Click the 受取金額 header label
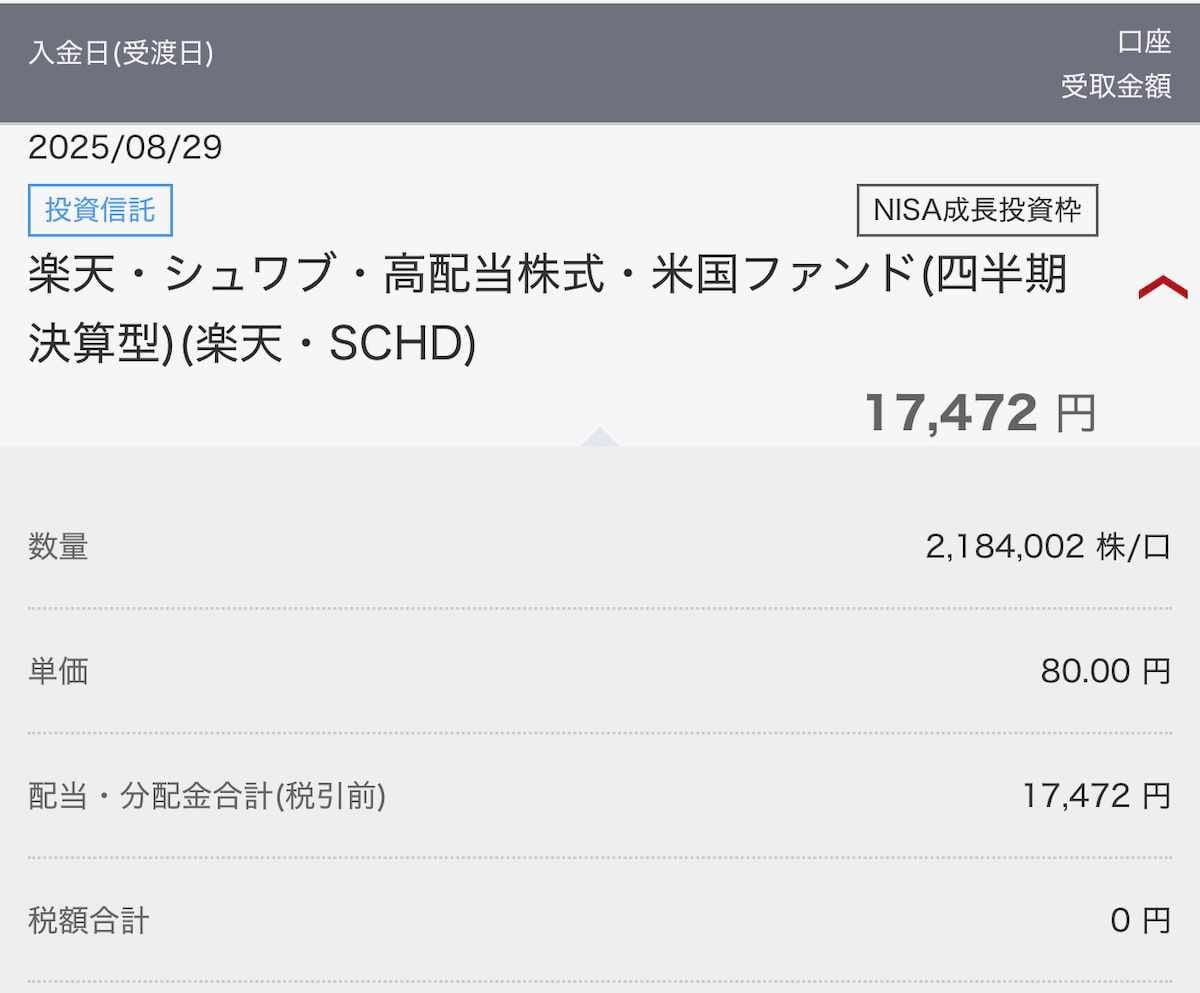1200x993 pixels. [x=1116, y=87]
